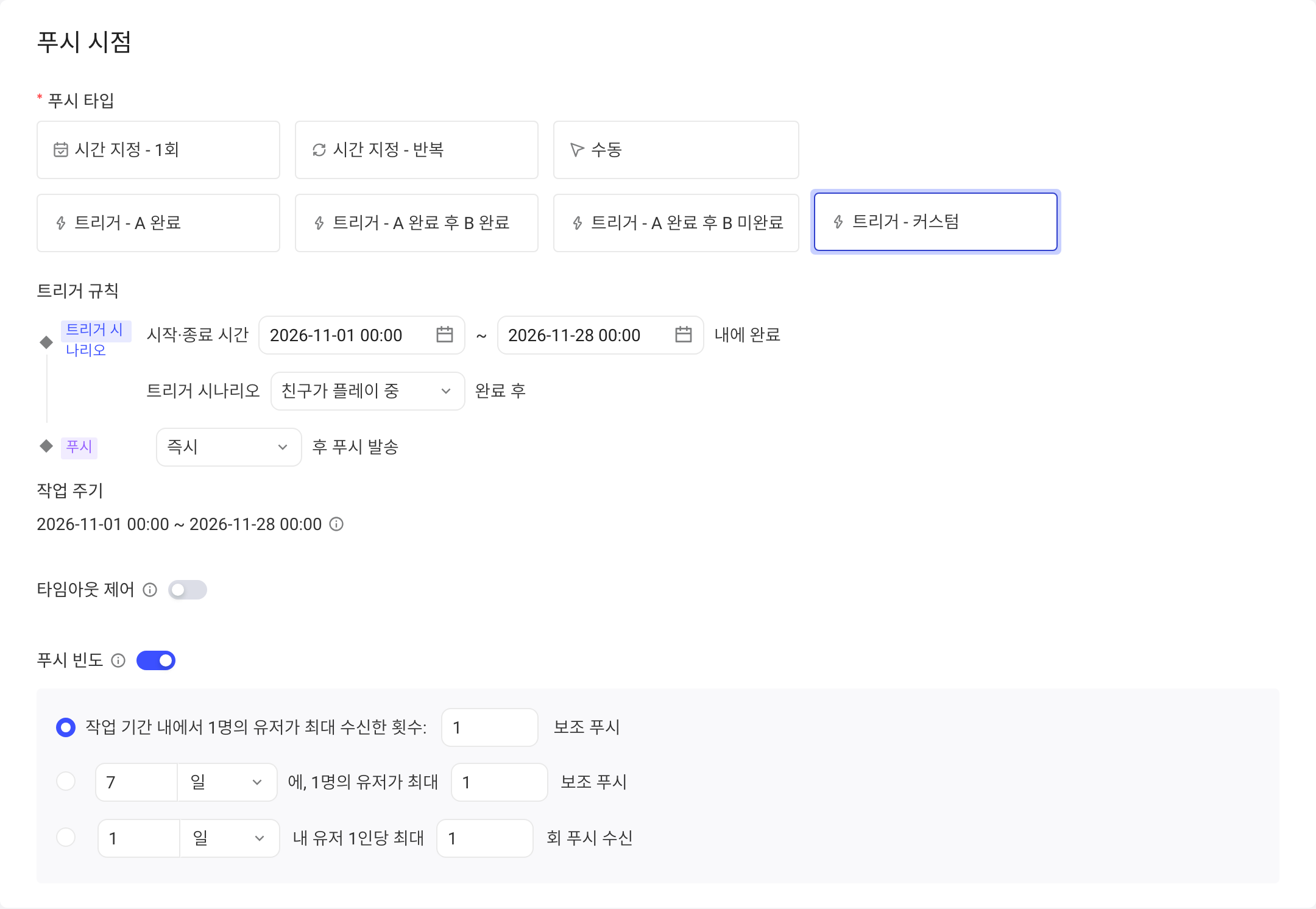This screenshot has width=1316, height=909.
Task: Turn off the 푸시 빈도 switch
Action: 156,660
